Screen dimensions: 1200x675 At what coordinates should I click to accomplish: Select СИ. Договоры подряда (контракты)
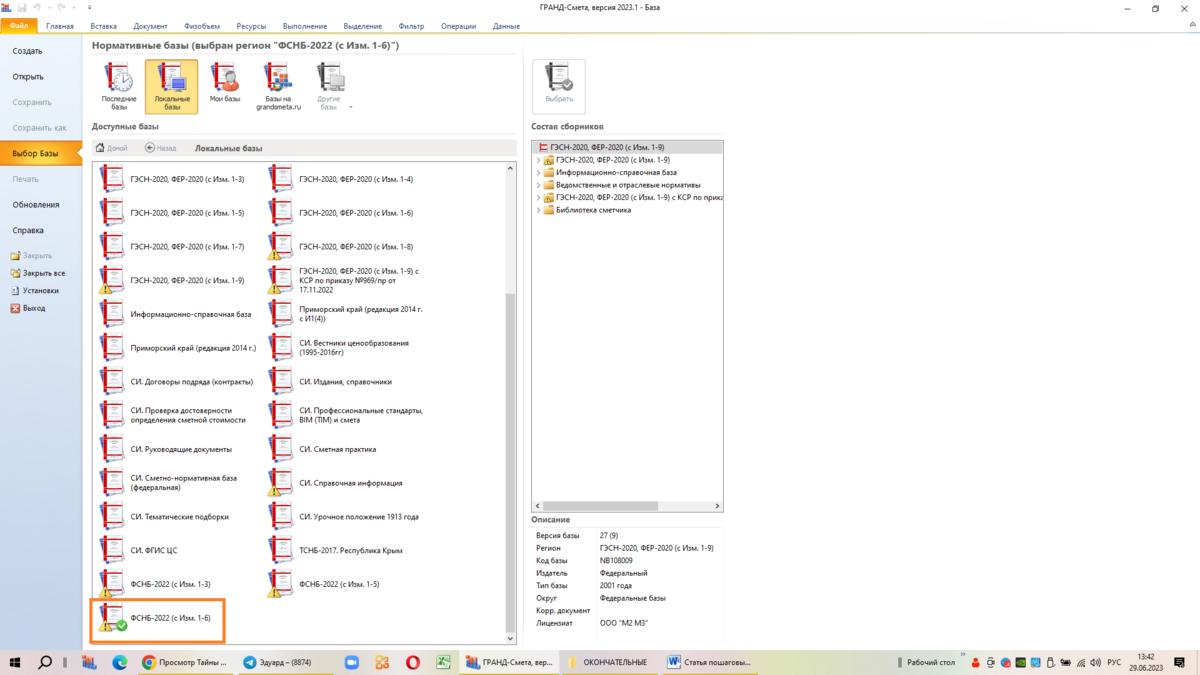176,382
